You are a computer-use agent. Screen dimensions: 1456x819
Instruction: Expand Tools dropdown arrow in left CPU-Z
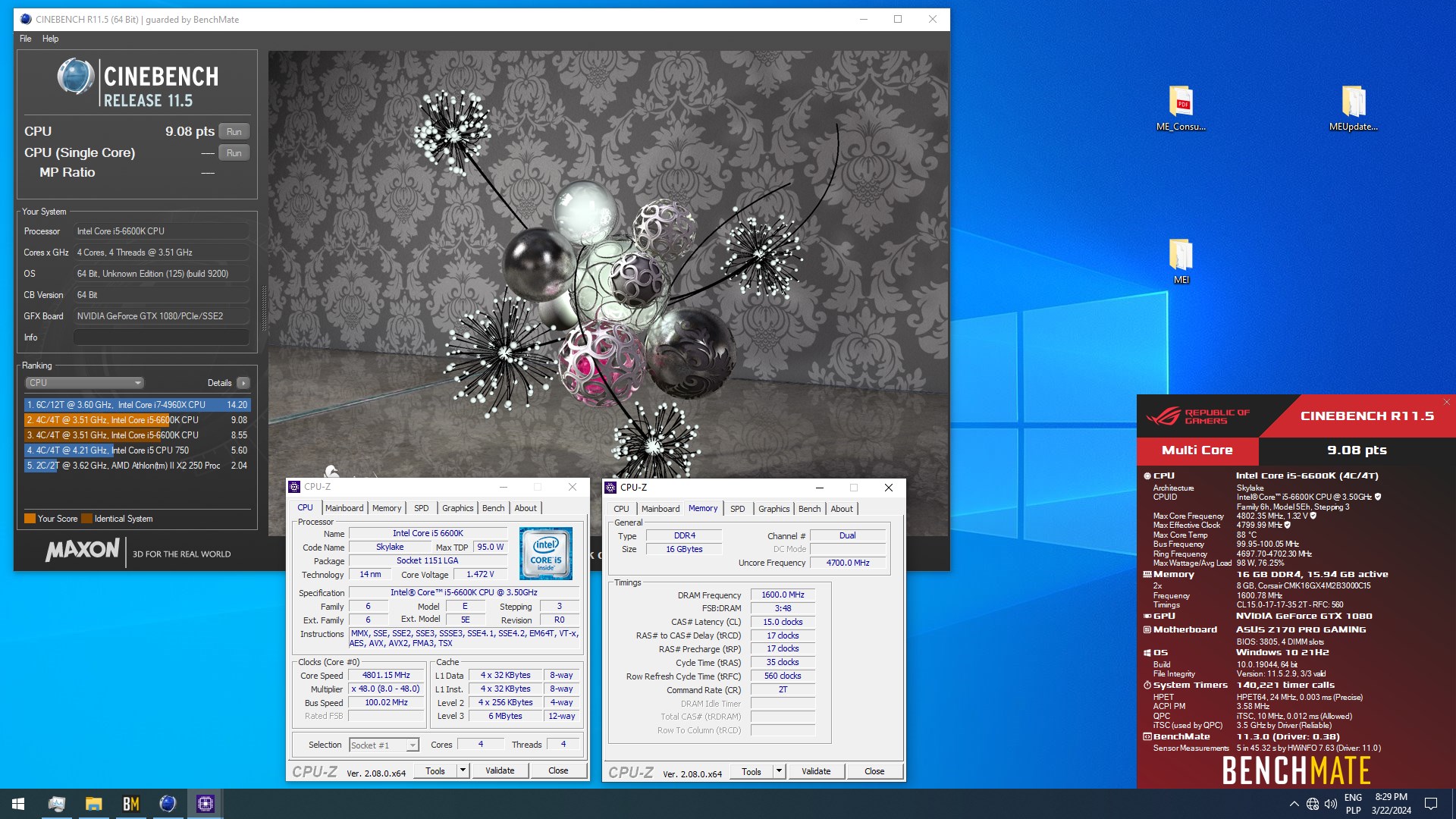[463, 771]
